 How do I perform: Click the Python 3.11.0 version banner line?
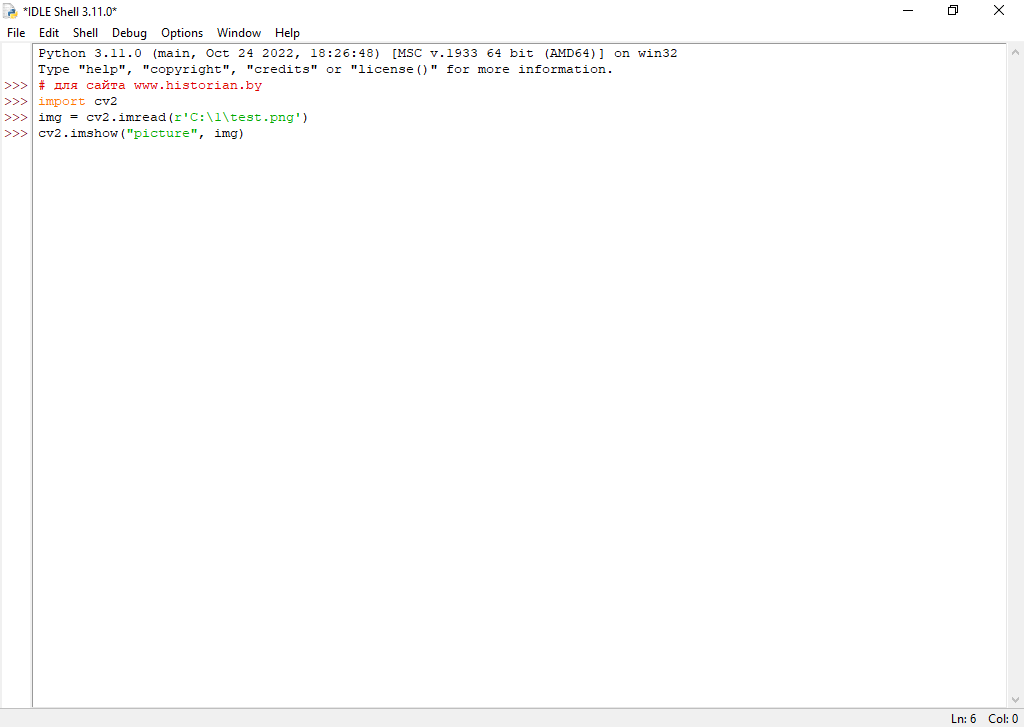(357, 54)
